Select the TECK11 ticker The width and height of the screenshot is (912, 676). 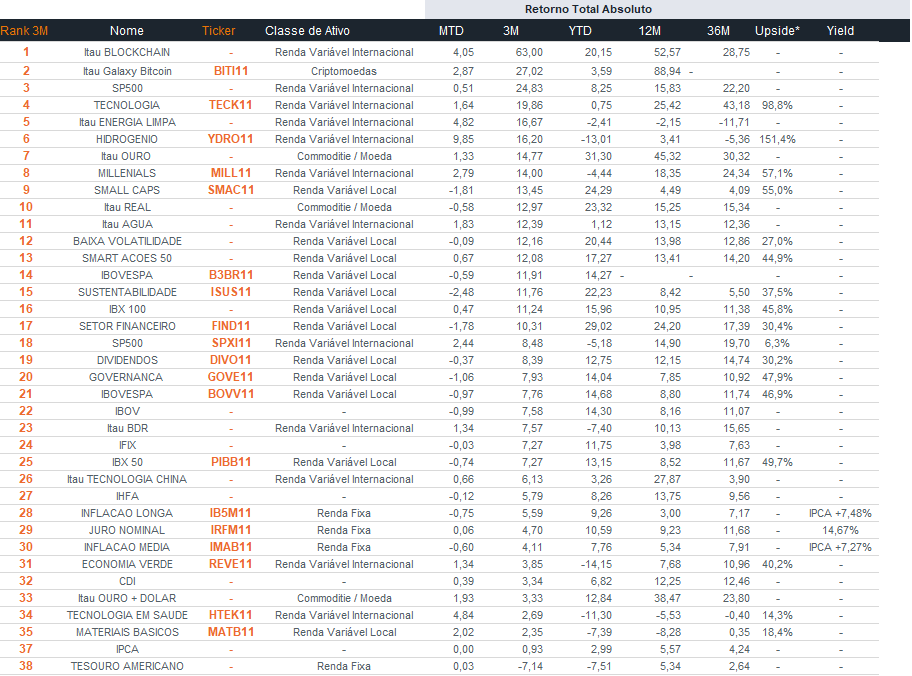point(231,105)
